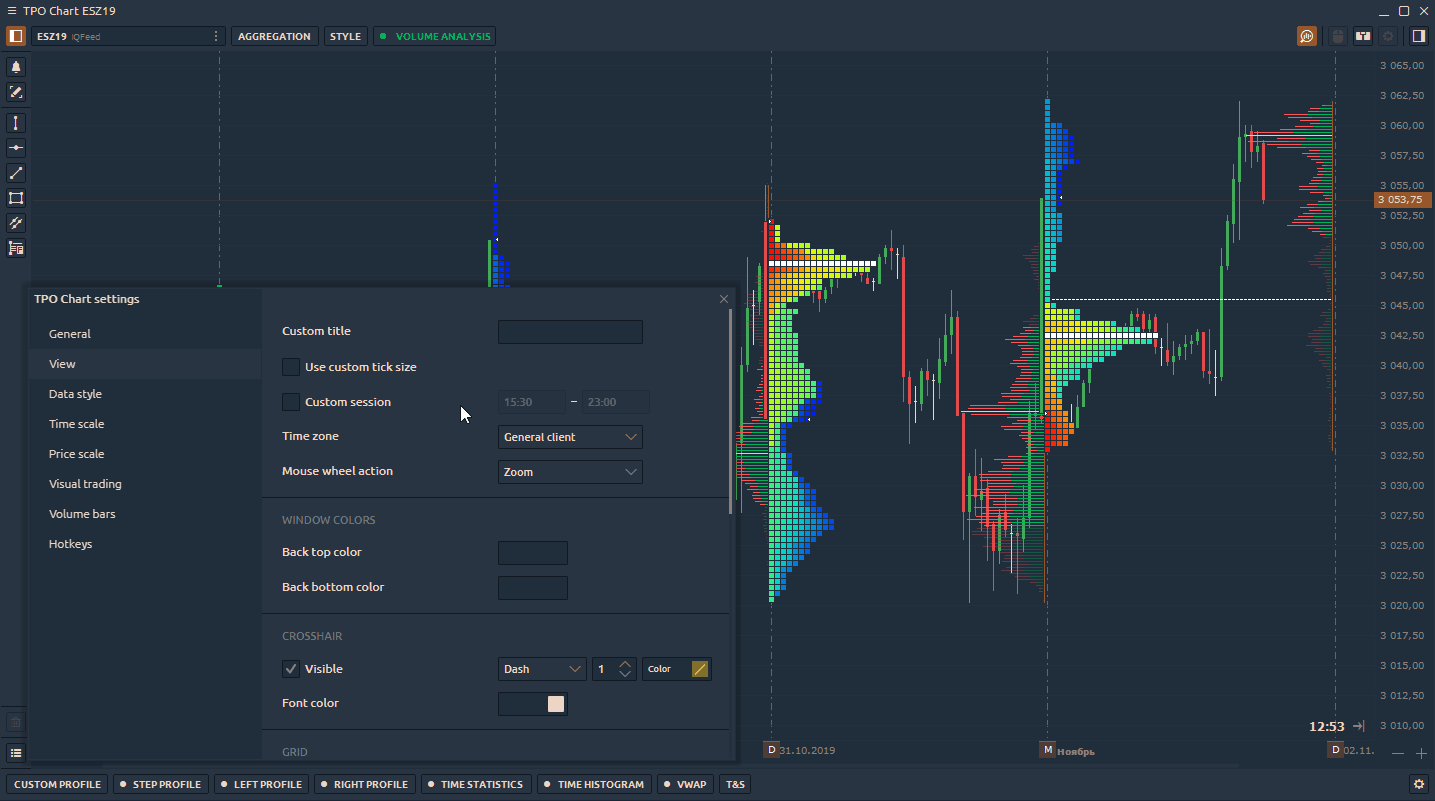The width and height of the screenshot is (1435, 801).
Task: Click the M marker beside Ноябрь
Action: (1047, 749)
